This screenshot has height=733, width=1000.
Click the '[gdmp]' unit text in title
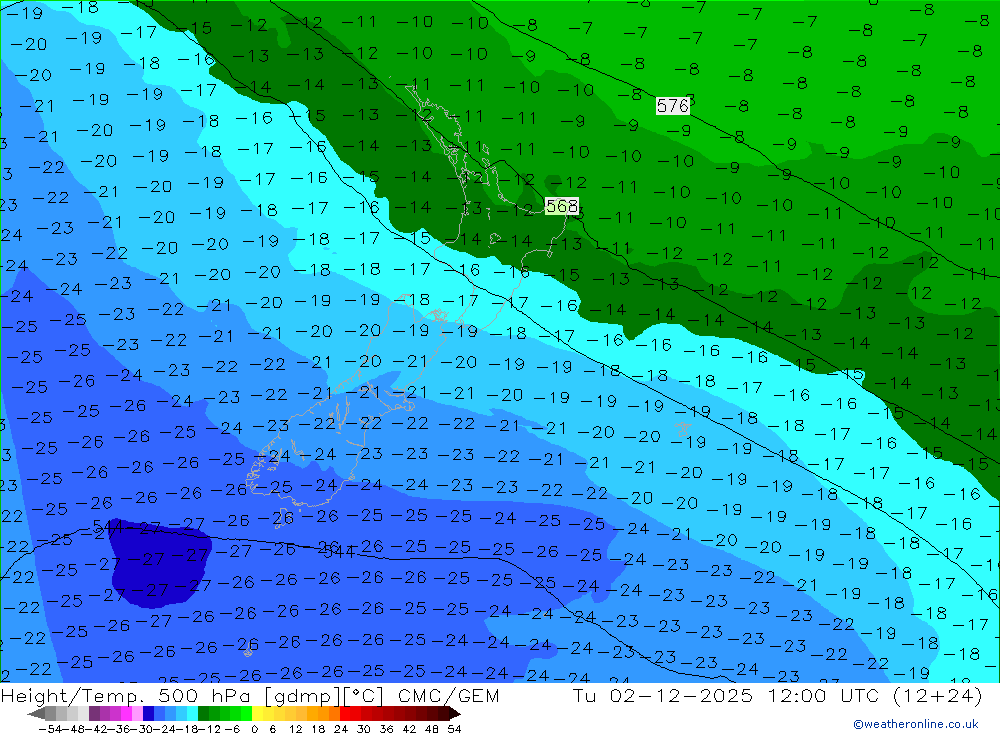[303, 695]
